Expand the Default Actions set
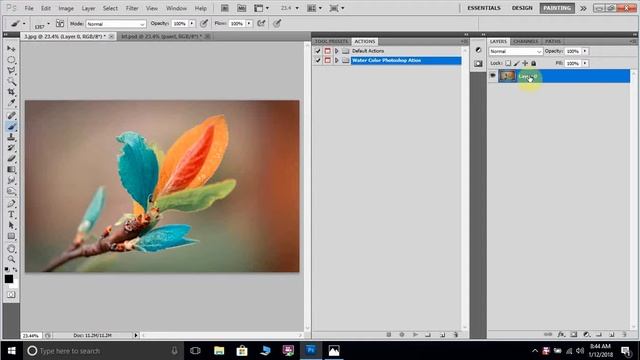Viewport: 640px width, 360px height. [x=337, y=51]
